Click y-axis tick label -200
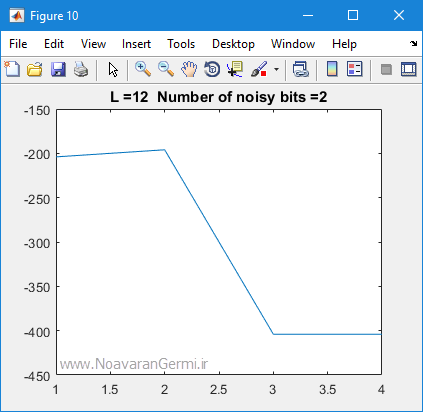Image resolution: width=423 pixels, height=412 pixels. click(x=37, y=155)
